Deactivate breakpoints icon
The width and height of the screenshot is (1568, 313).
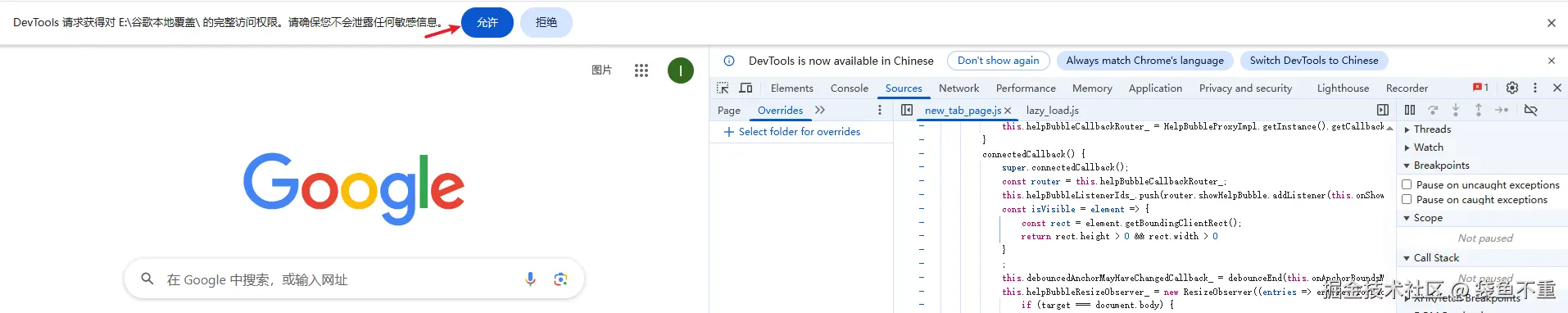[x=1530, y=110]
